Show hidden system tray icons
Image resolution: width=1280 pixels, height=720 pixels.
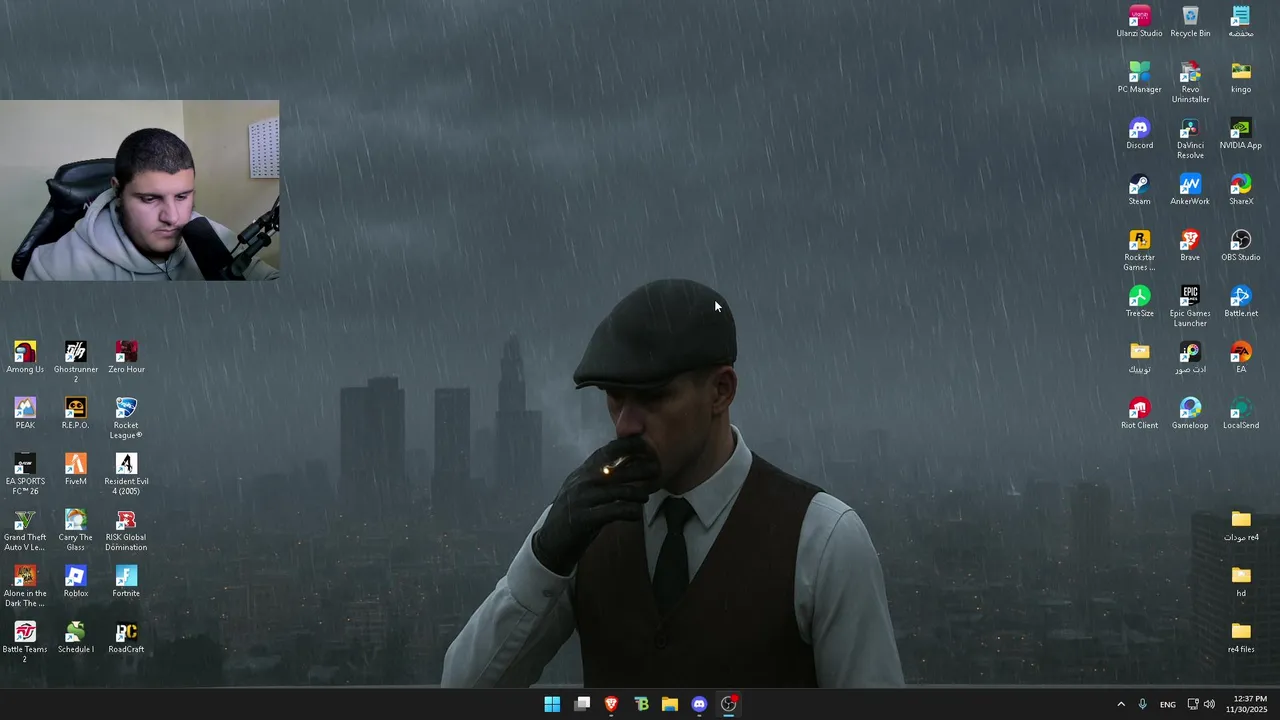coord(1121,704)
